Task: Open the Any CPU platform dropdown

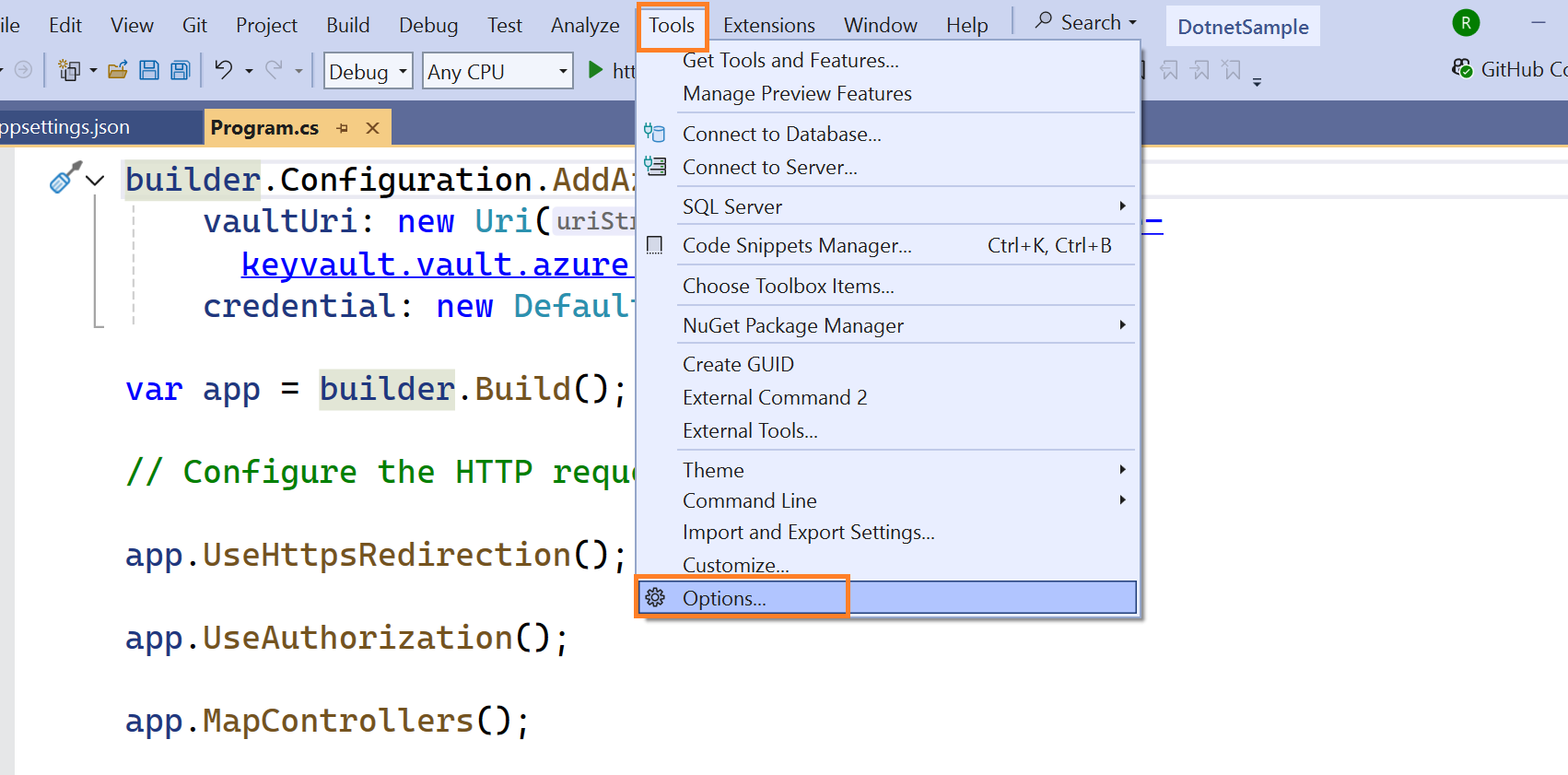Action: [x=497, y=71]
